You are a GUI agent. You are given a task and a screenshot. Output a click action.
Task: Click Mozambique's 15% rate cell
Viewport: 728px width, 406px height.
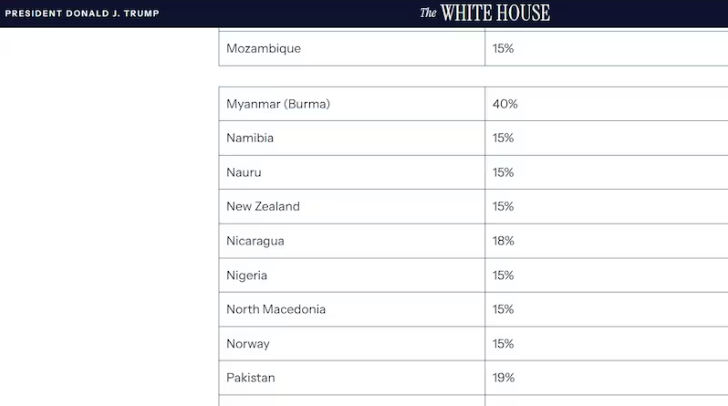606,48
